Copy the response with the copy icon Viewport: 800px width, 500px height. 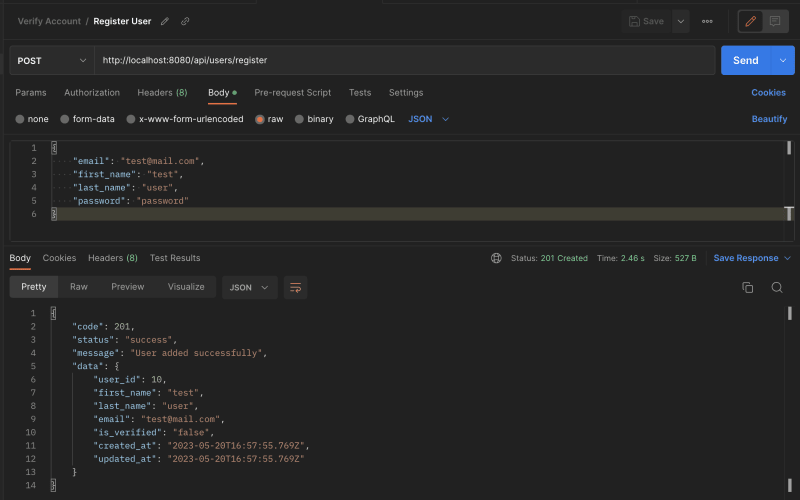click(747, 288)
